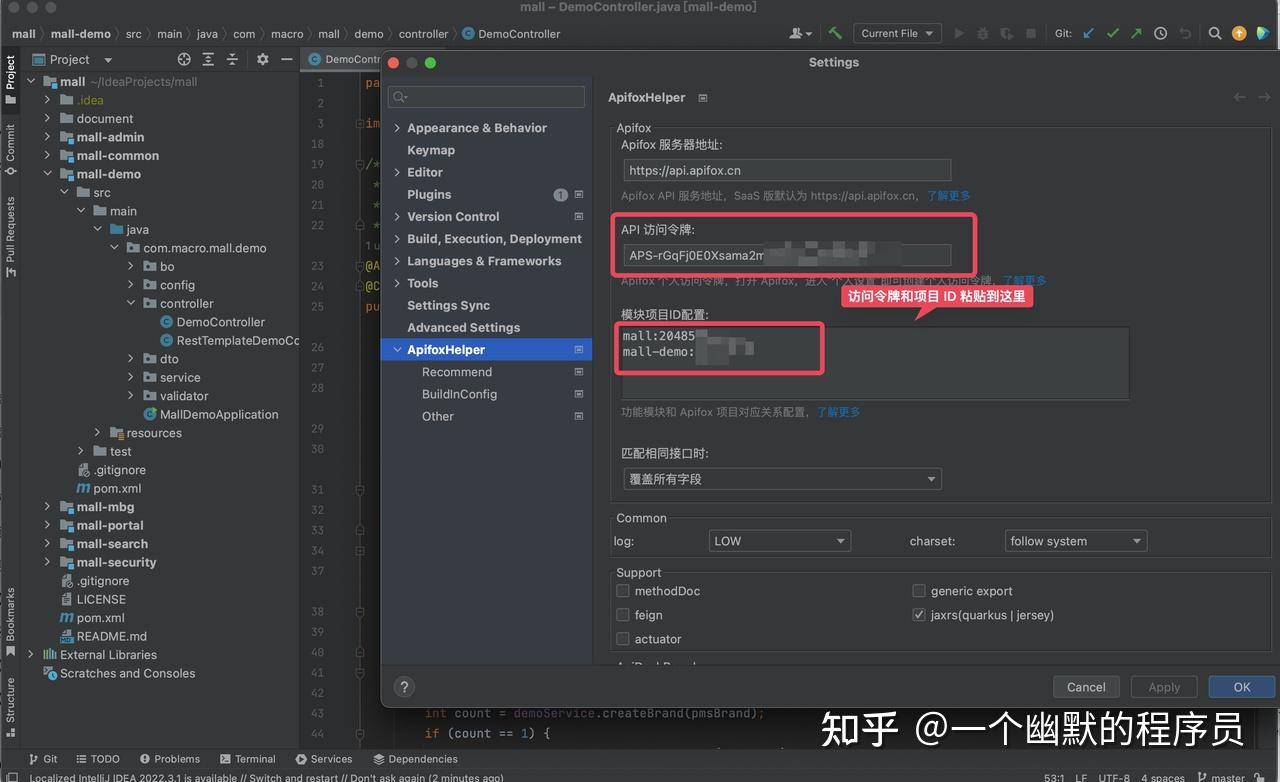Click the OK button
The image size is (1280, 782).
1242,687
